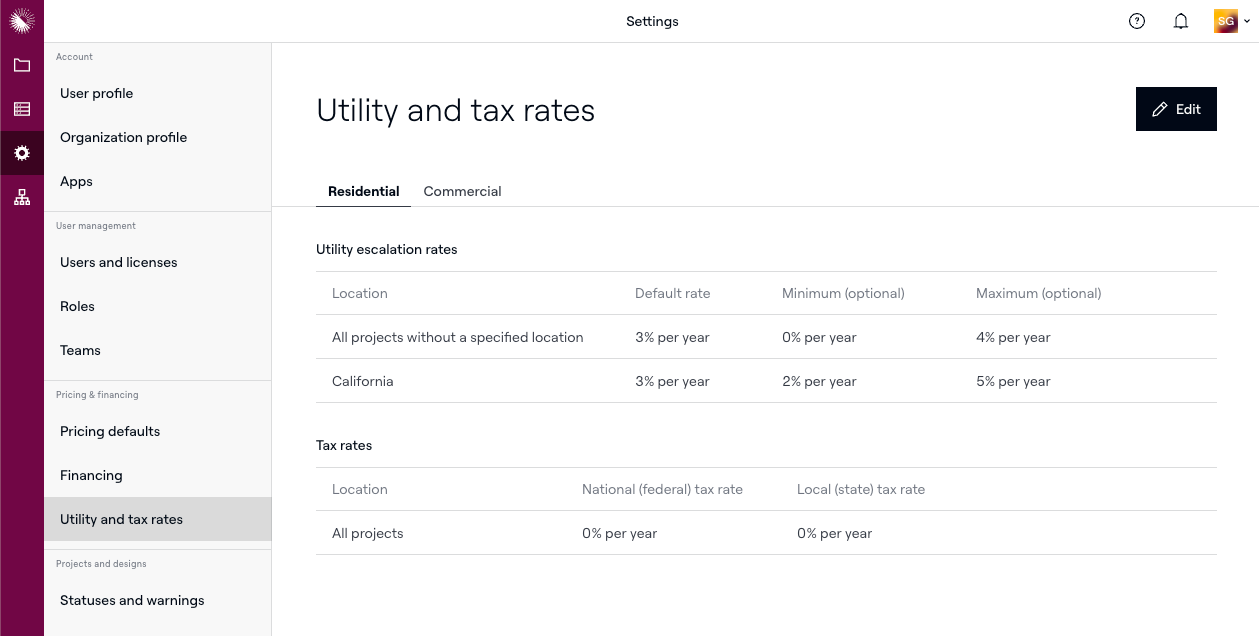Click the SG user avatar

tap(1225, 21)
